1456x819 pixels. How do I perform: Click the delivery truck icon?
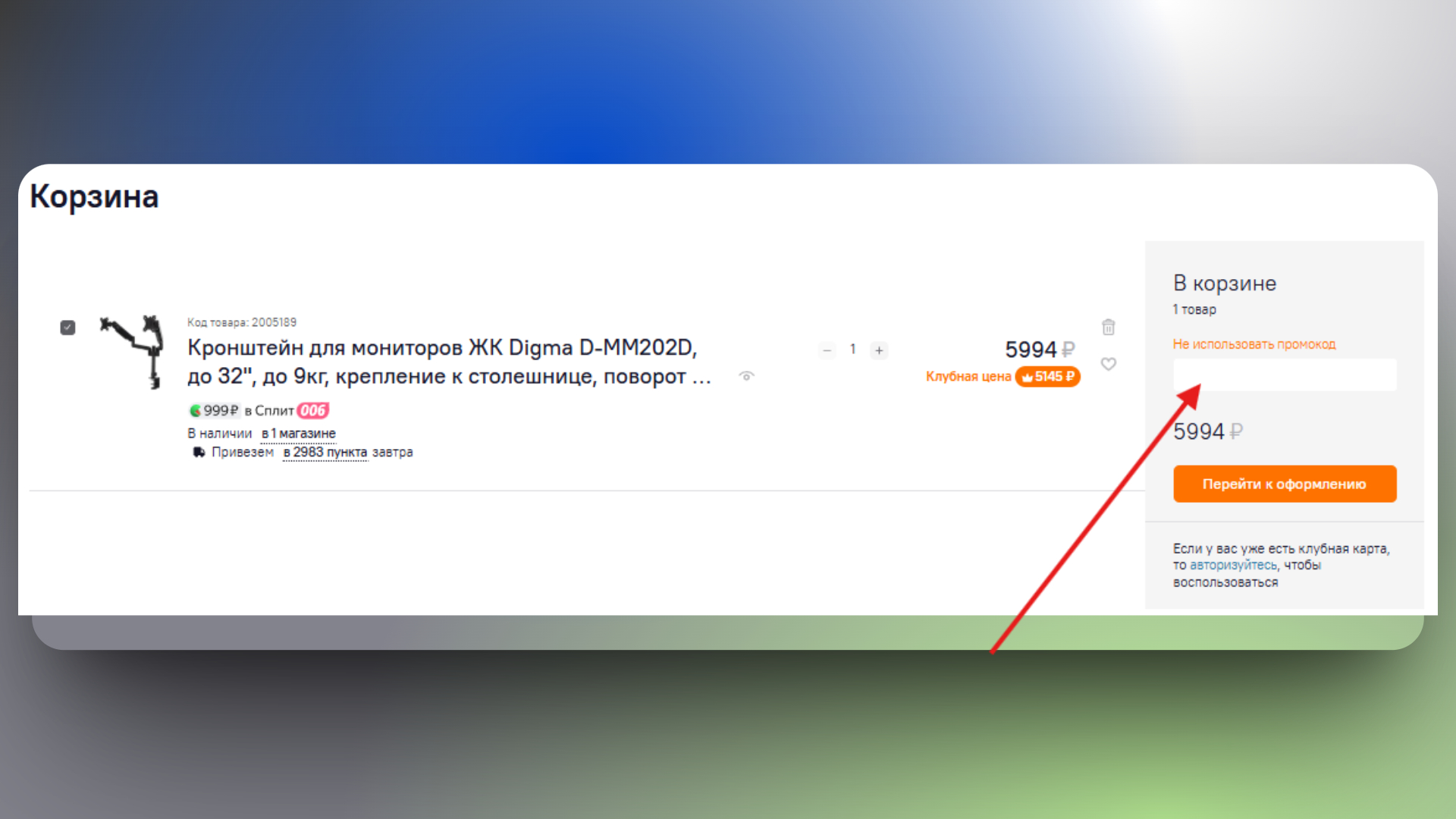click(x=199, y=452)
